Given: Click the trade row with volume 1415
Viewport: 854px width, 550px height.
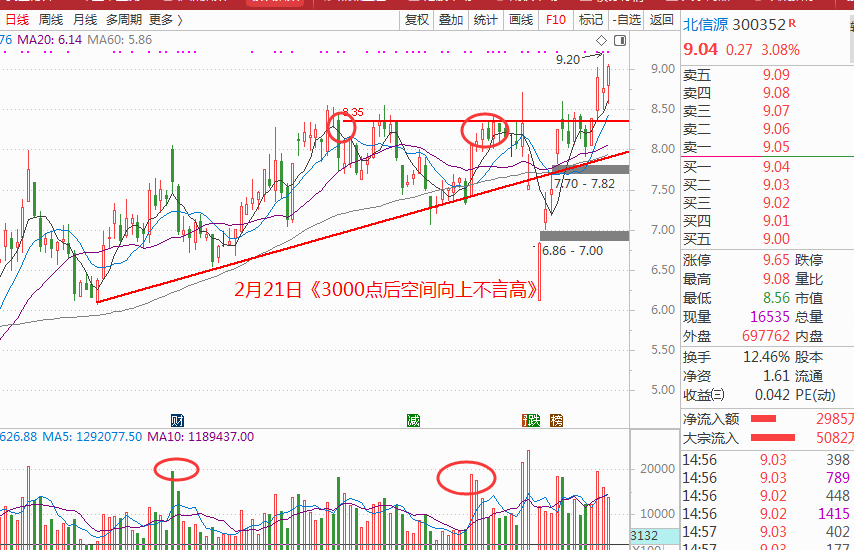Looking at the screenshot, I should pos(767,514).
